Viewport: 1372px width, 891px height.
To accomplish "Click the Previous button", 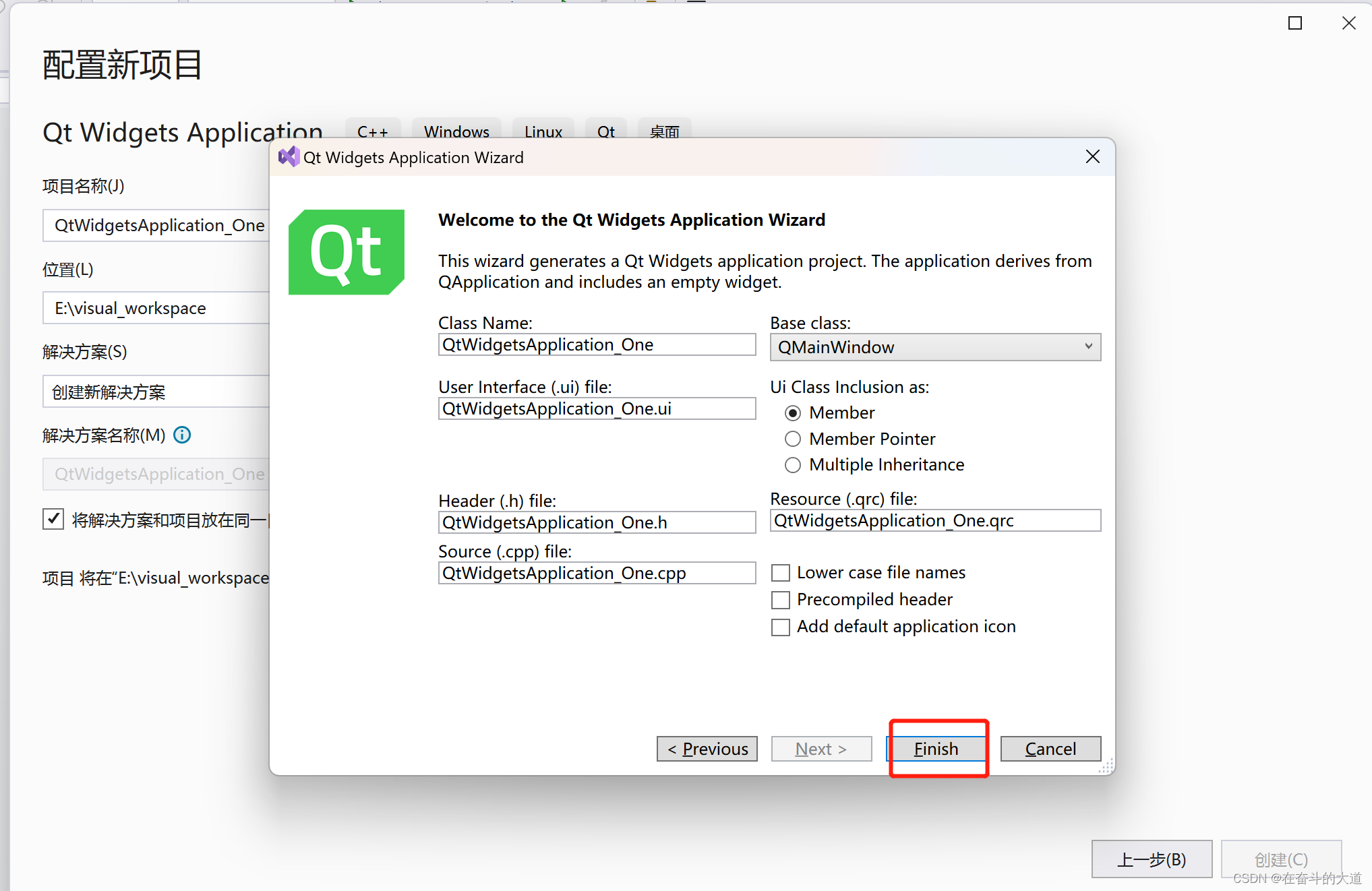I will coord(707,749).
